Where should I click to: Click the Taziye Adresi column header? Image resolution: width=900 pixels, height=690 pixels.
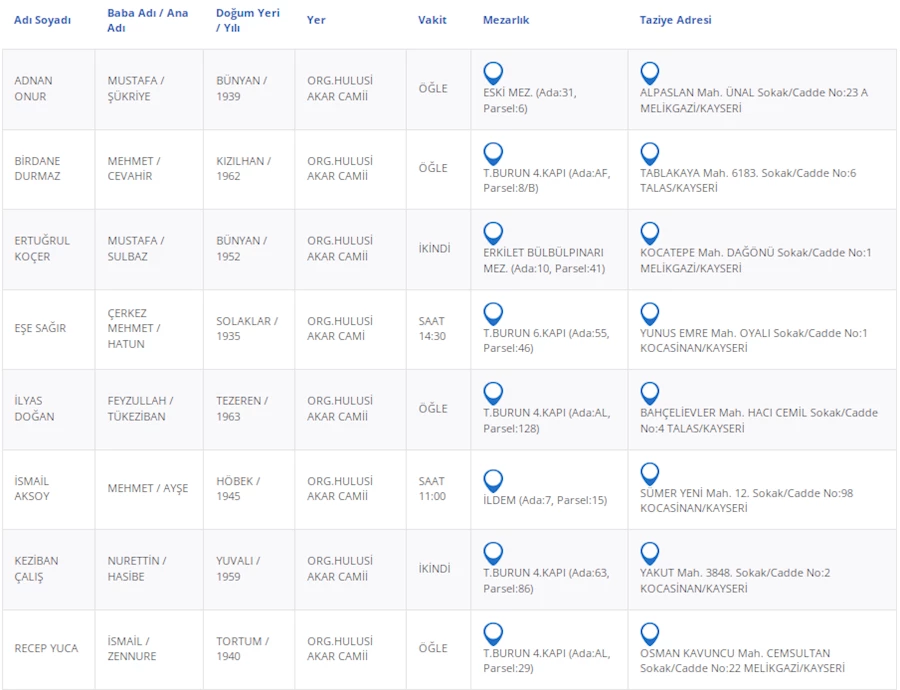click(675, 20)
